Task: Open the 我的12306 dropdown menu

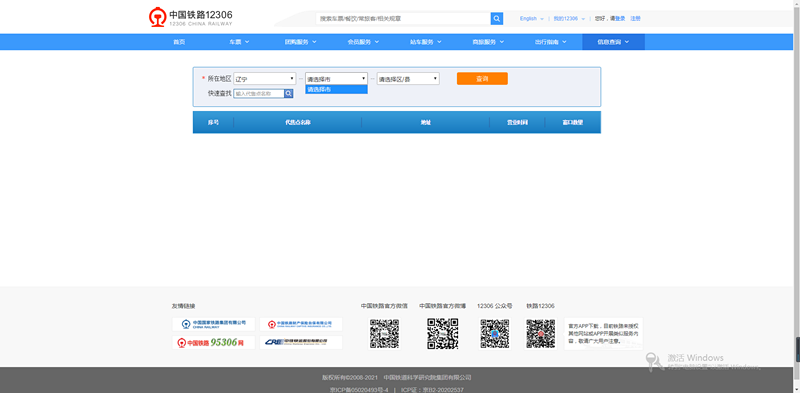Action: pos(569,18)
